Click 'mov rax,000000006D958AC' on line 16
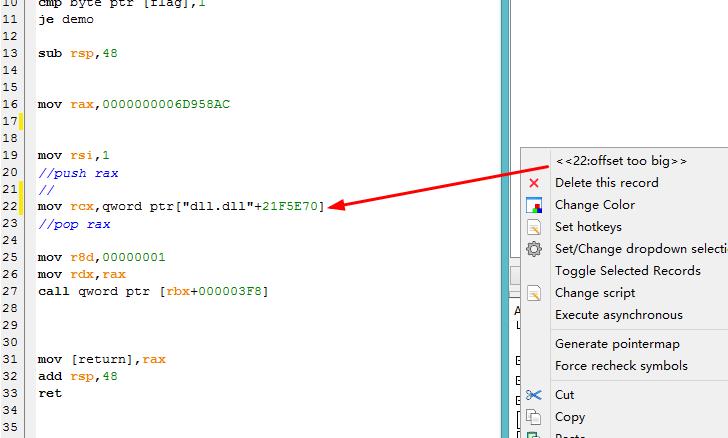This screenshot has height=438, width=728. tap(134, 104)
